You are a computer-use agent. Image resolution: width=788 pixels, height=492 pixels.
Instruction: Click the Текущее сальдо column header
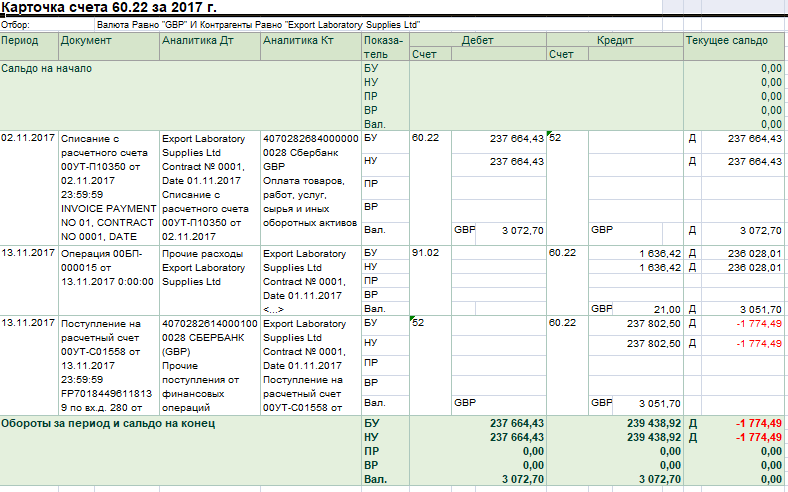[727, 41]
